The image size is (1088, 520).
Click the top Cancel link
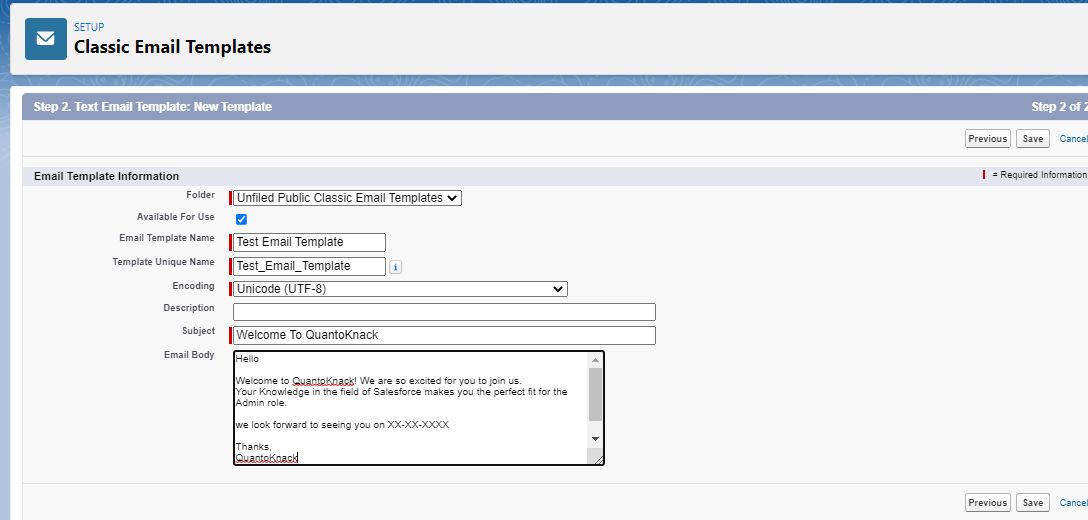pos(1073,139)
